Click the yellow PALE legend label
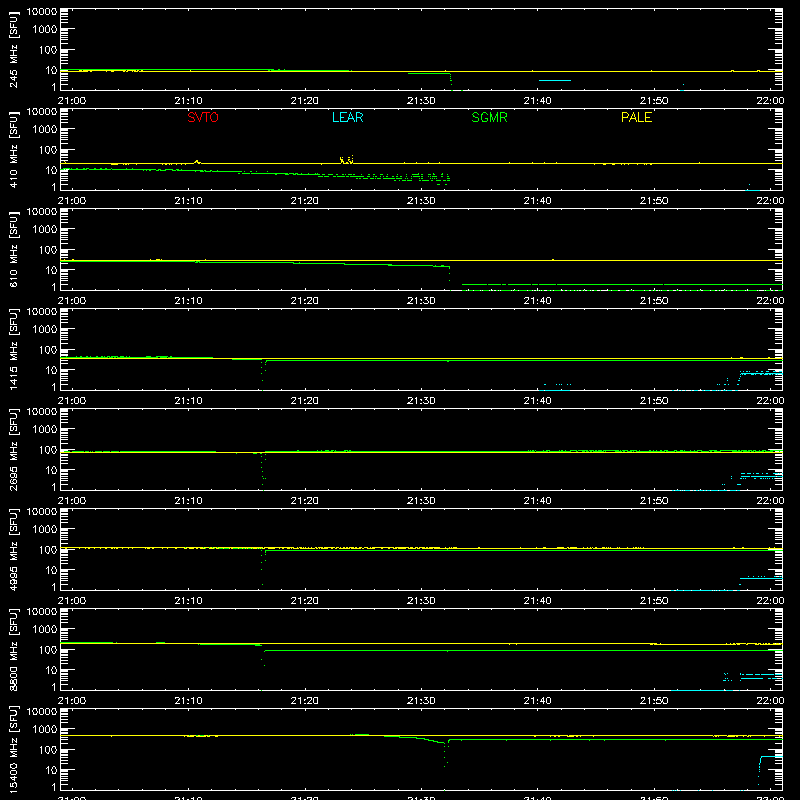 636,117
